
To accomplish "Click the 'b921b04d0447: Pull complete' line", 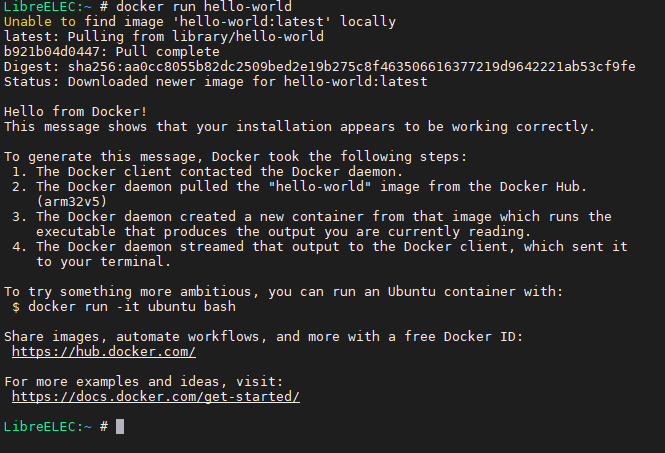I will (x=112, y=52).
